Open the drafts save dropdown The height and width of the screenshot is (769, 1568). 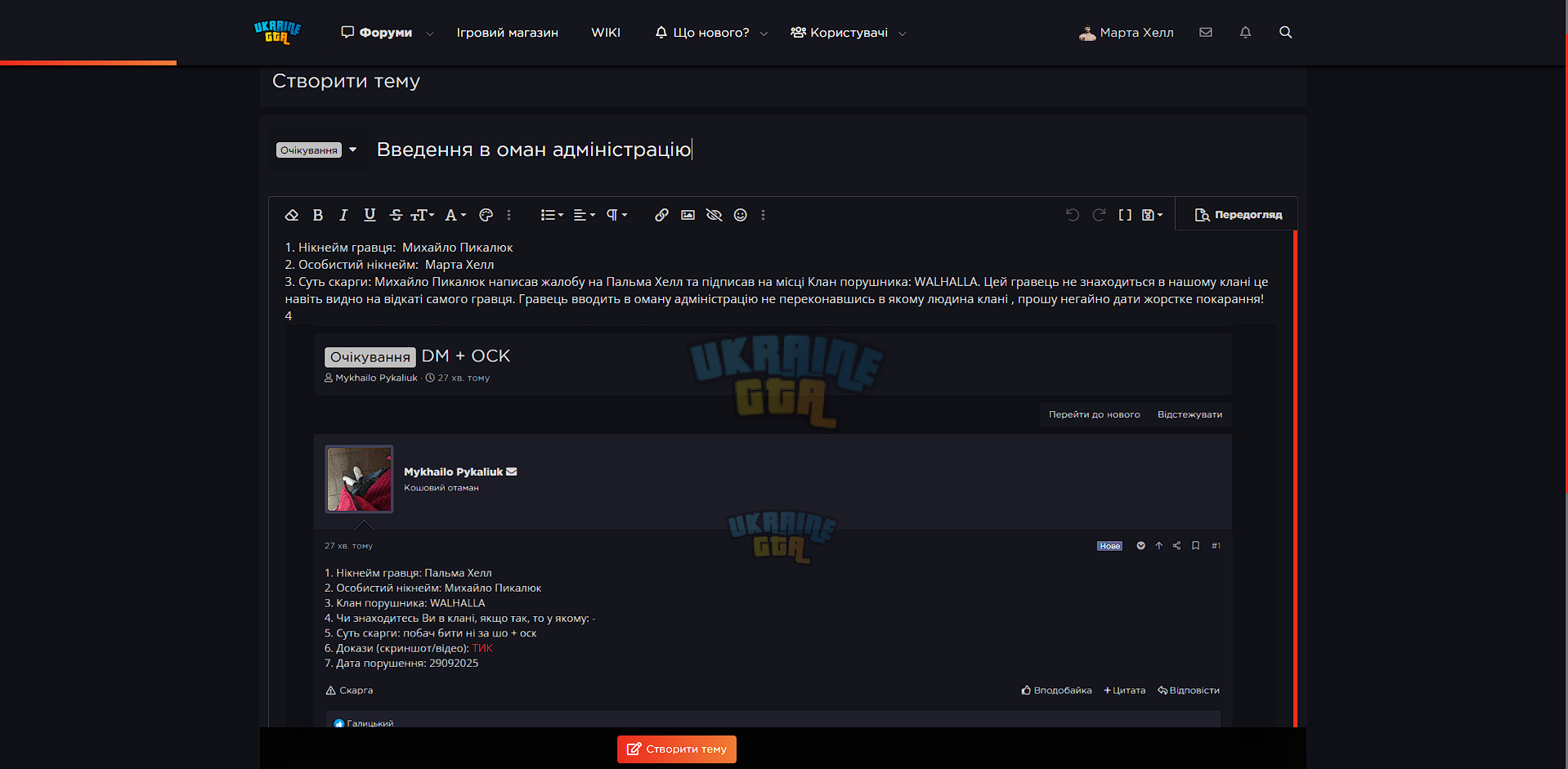1152,215
